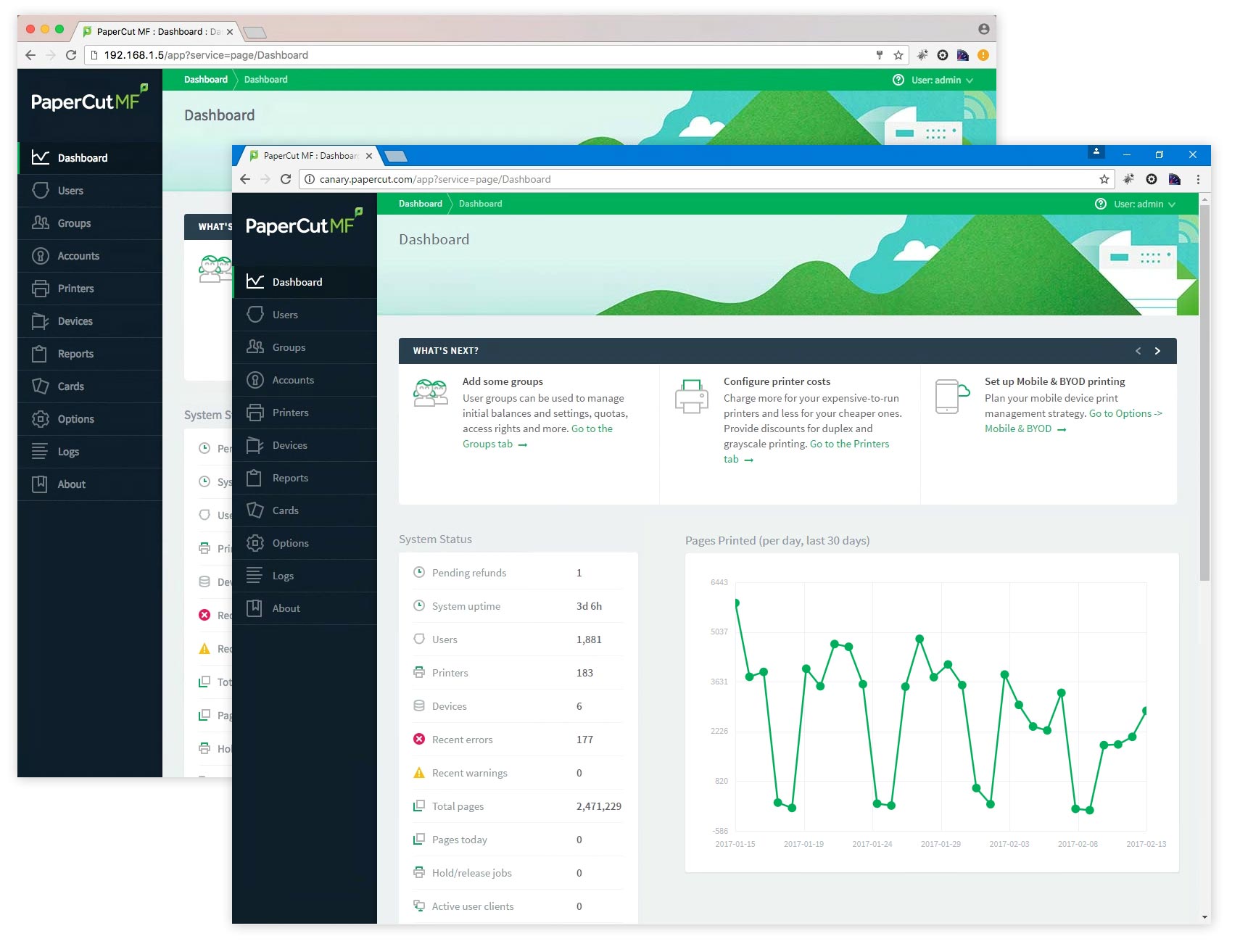The width and height of the screenshot is (1240, 952).
Task: Click Cards icon in front window sidebar
Action: pyautogui.click(x=255, y=510)
